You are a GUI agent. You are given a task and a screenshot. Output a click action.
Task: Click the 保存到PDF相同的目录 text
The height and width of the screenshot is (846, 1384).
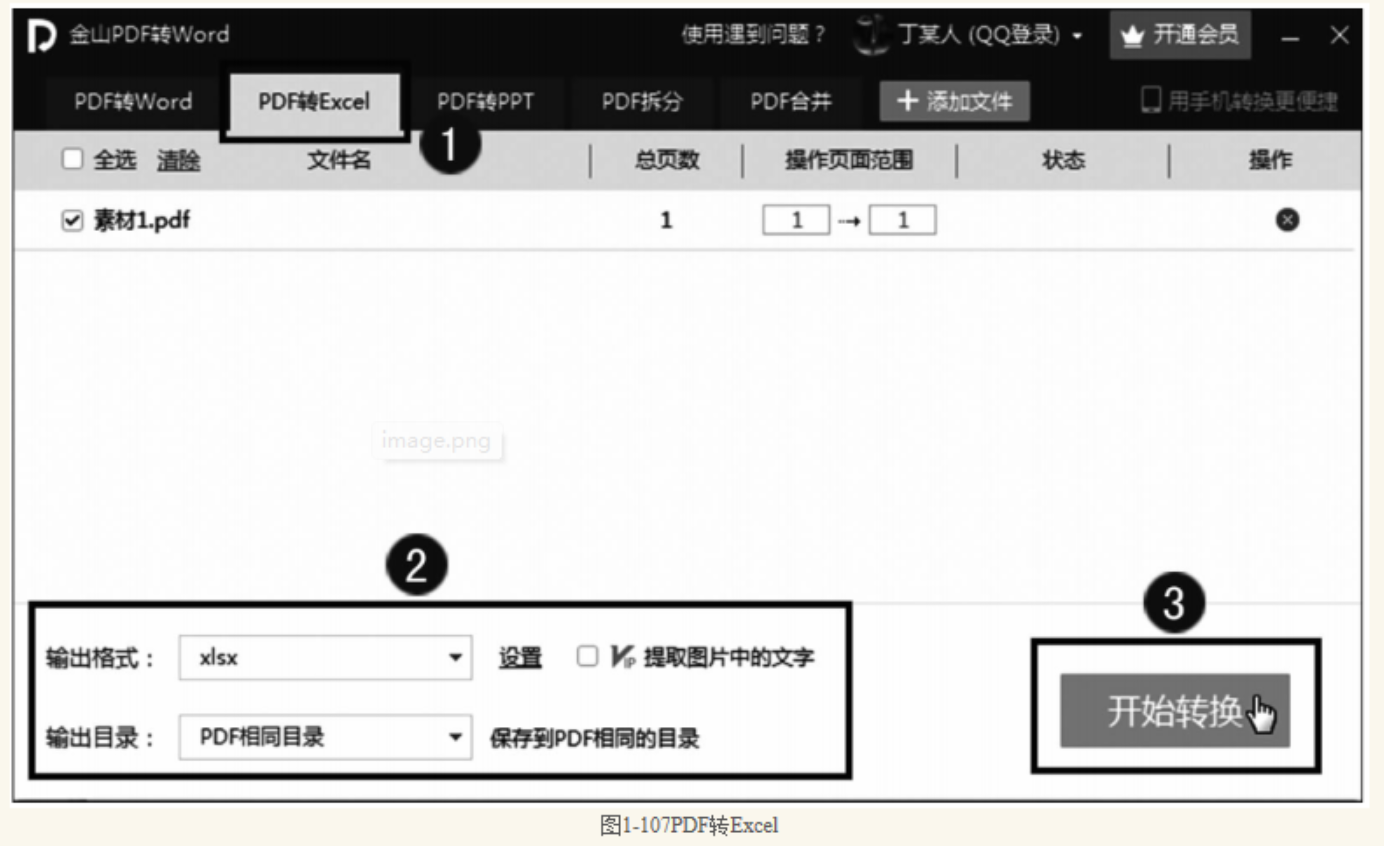coord(594,739)
